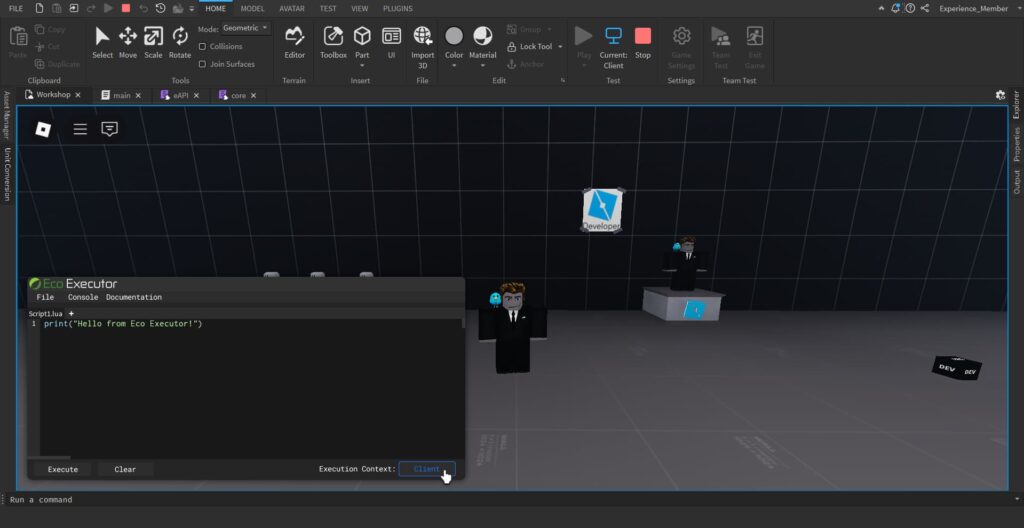This screenshot has width=1024, height=528.
Task: Click the Color swatch circle
Action: [x=454, y=36]
